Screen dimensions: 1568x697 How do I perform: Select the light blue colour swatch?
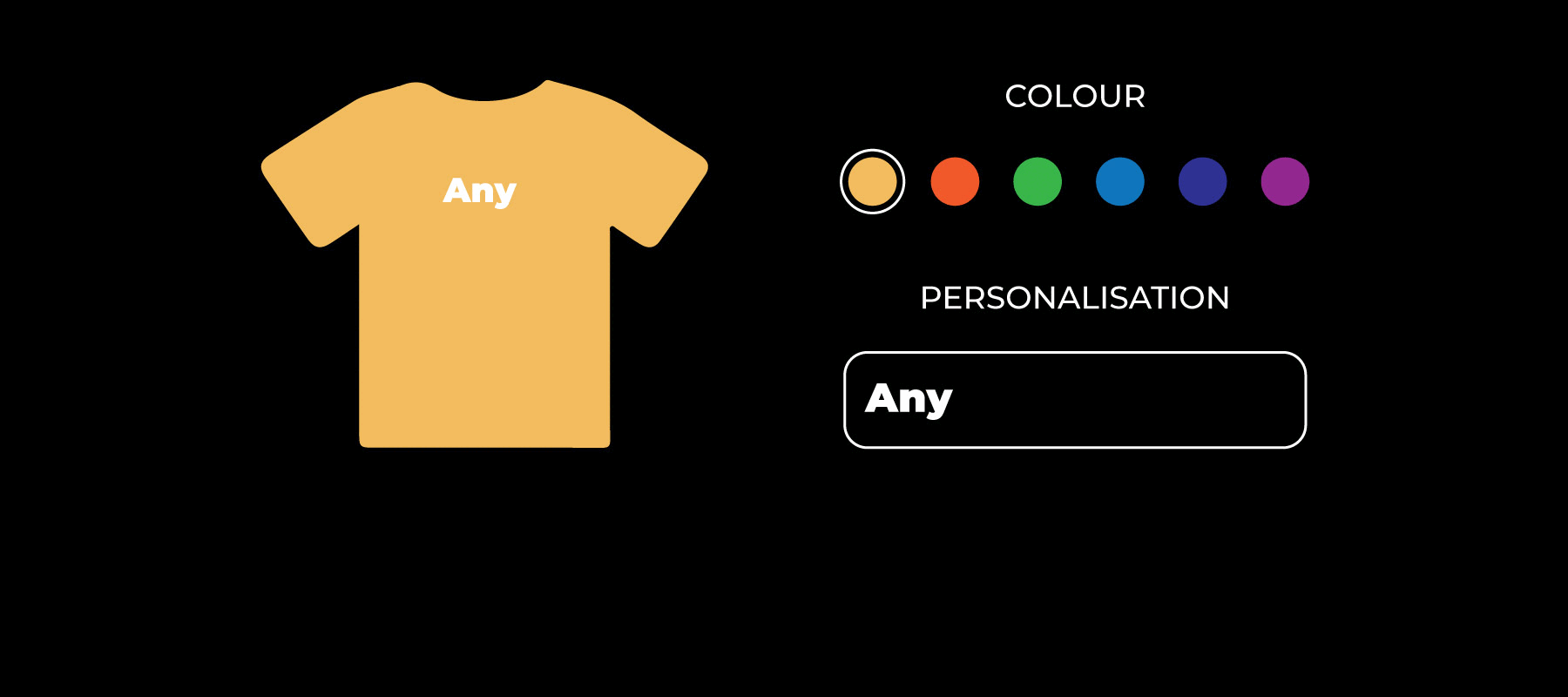[x=1120, y=181]
